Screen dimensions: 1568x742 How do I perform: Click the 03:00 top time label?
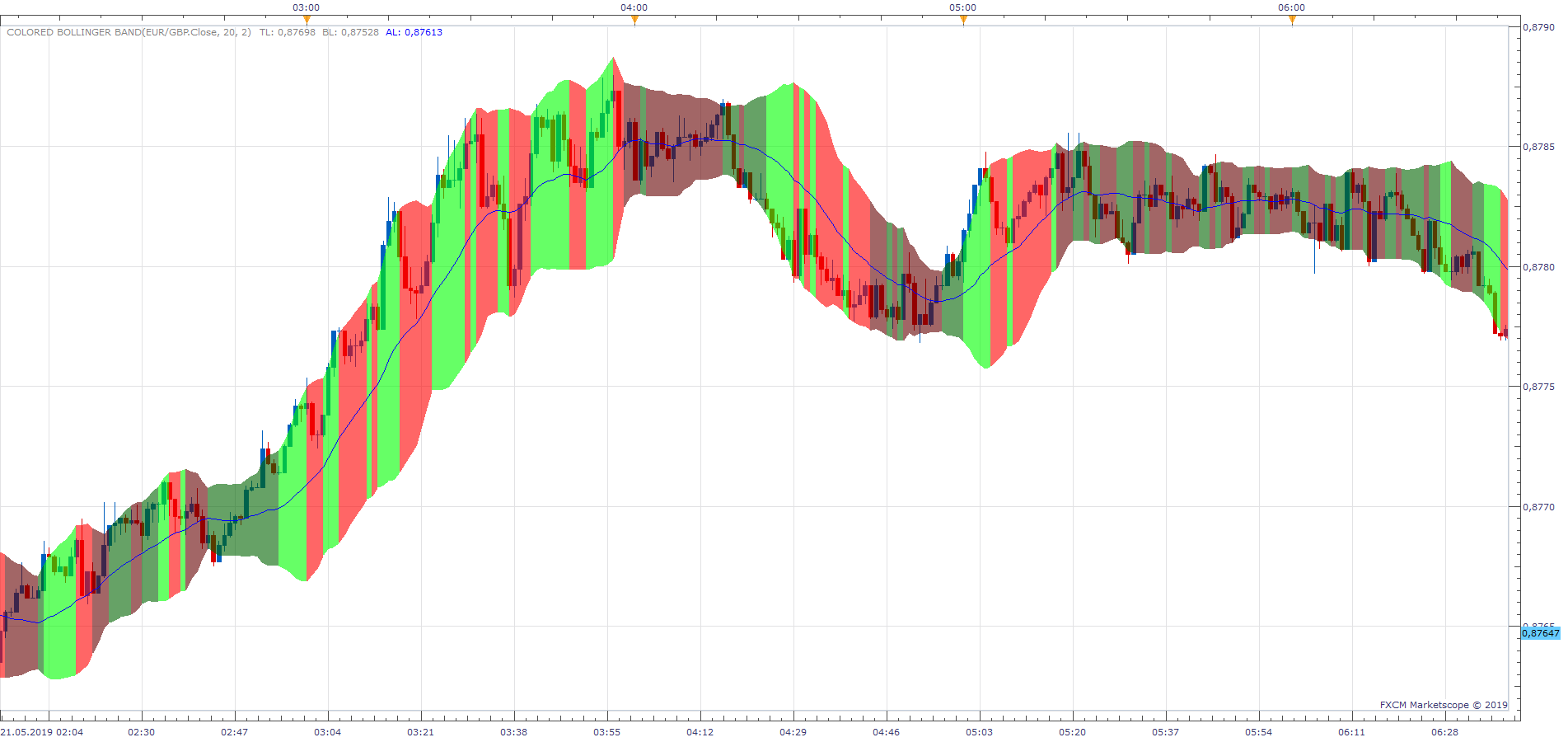(x=307, y=7)
